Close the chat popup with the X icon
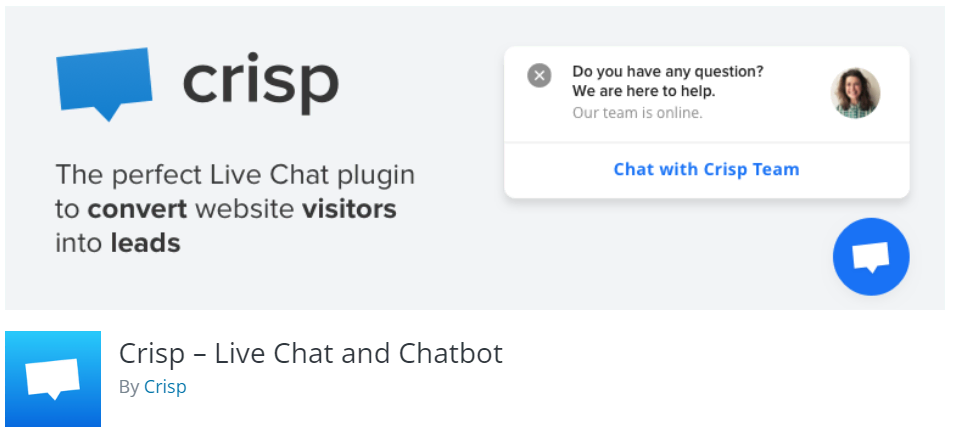Image resolution: width=953 pixels, height=434 pixels. (x=539, y=75)
